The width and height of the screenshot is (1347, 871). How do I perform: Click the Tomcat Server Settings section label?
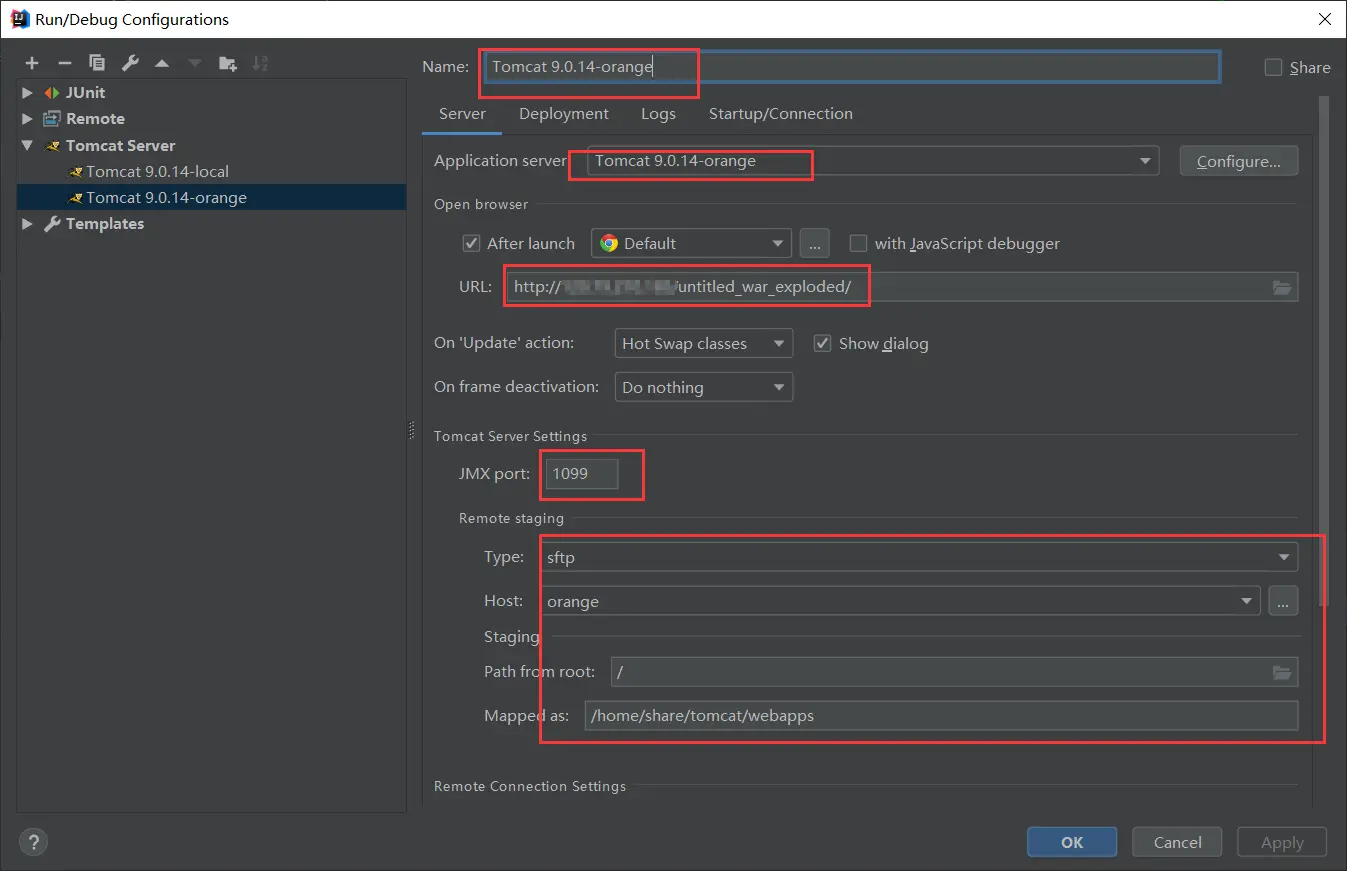[511, 436]
